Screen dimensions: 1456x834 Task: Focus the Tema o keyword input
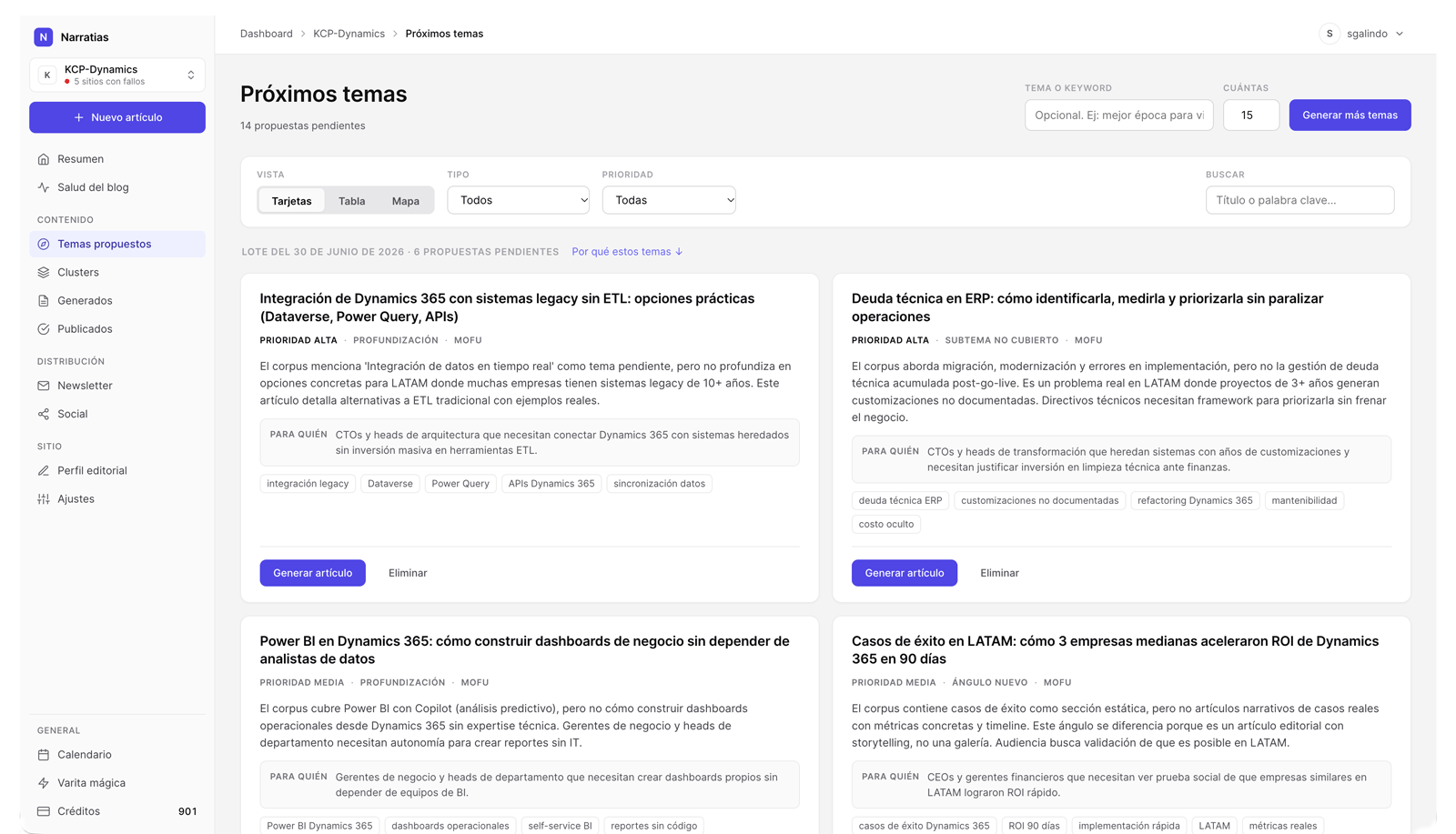coord(1119,116)
